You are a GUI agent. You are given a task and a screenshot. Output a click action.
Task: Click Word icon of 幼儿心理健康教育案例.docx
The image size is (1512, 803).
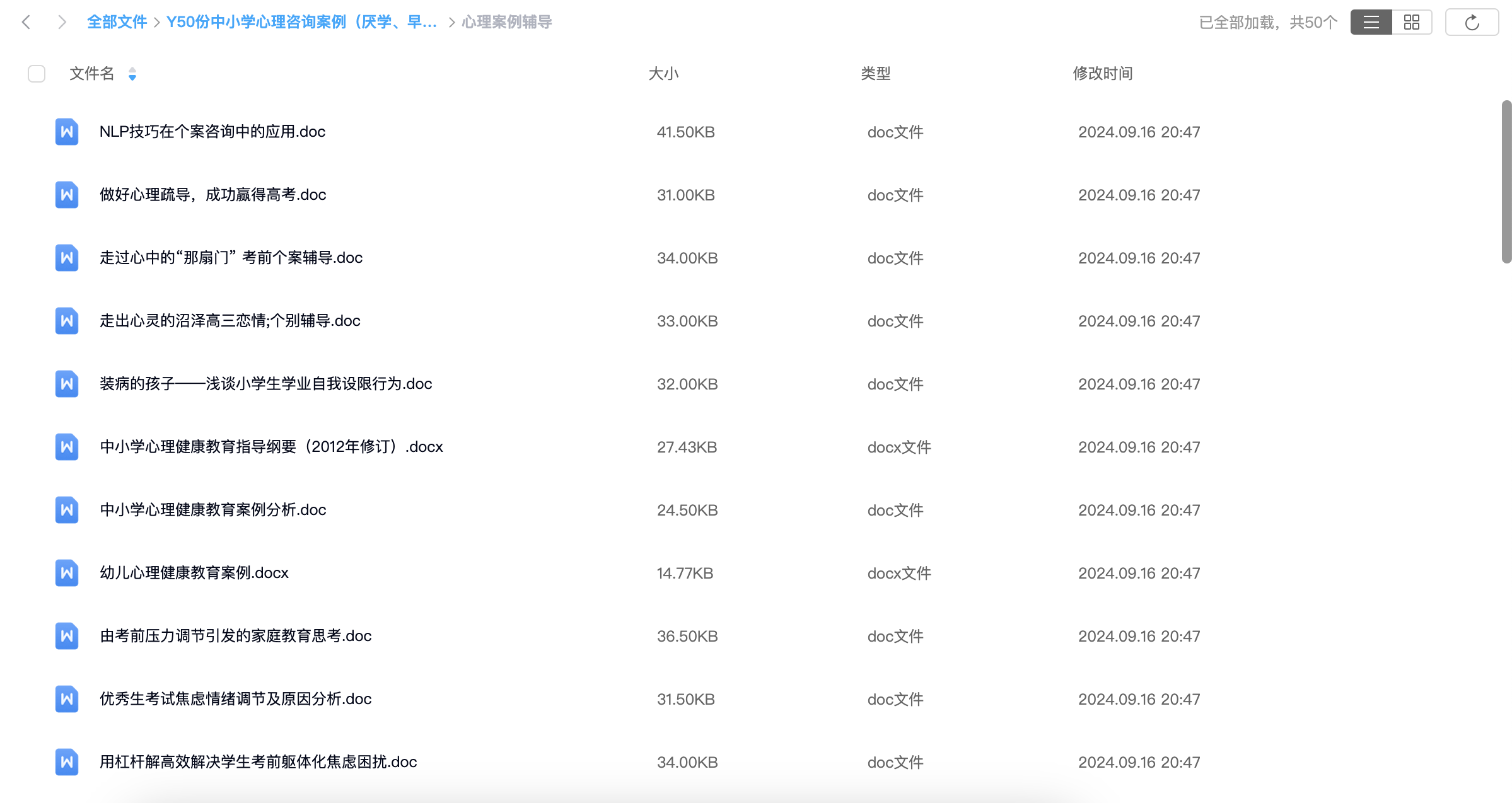point(67,573)
